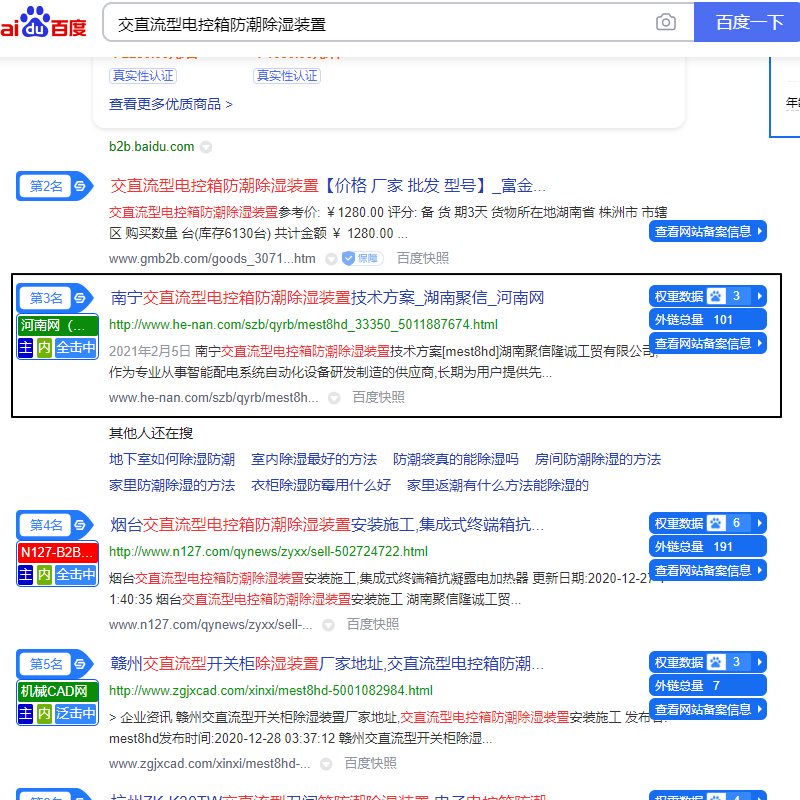Click 权重数据 6 button for the n127 result

tap(708, 523)
